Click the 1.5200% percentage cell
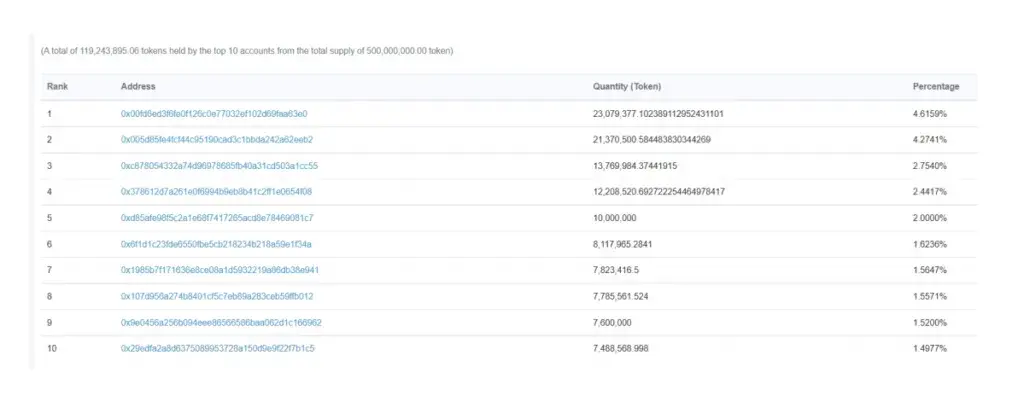 point(930,323)
